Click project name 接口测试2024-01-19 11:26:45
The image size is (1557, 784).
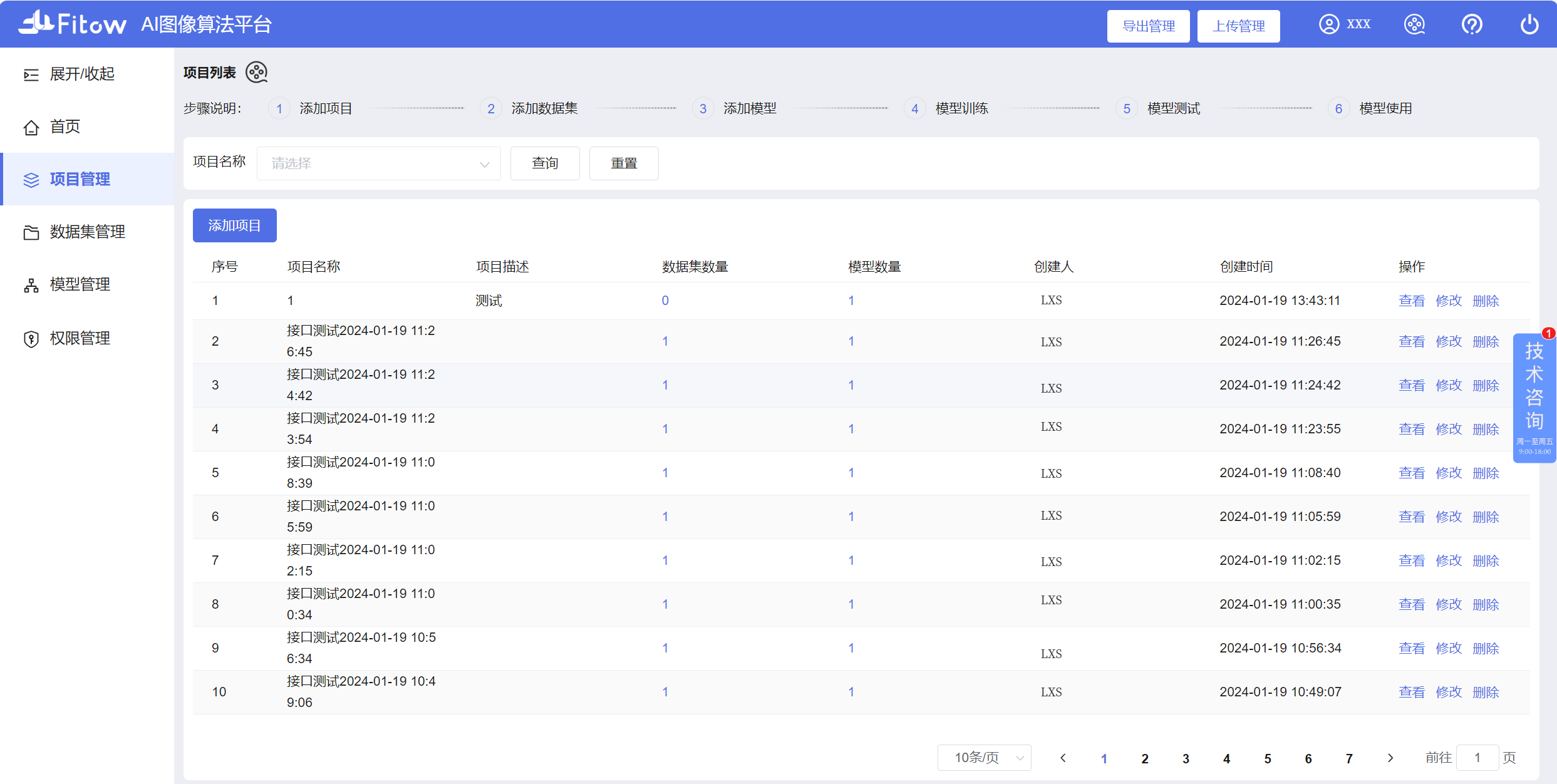tap(361, 341)
